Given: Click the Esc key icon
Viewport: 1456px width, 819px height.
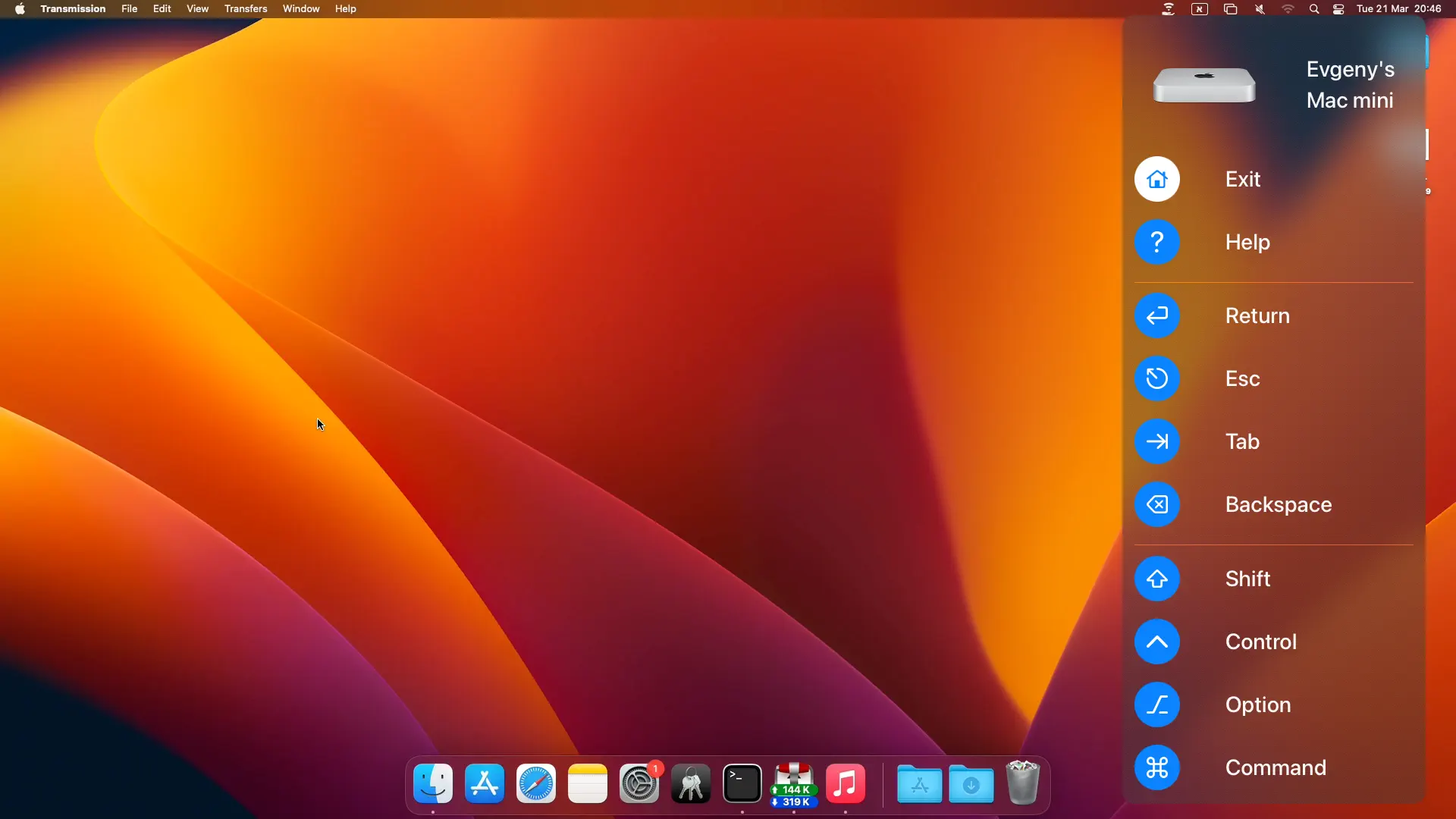Looking at the screenshot, I should (1156, 378).
